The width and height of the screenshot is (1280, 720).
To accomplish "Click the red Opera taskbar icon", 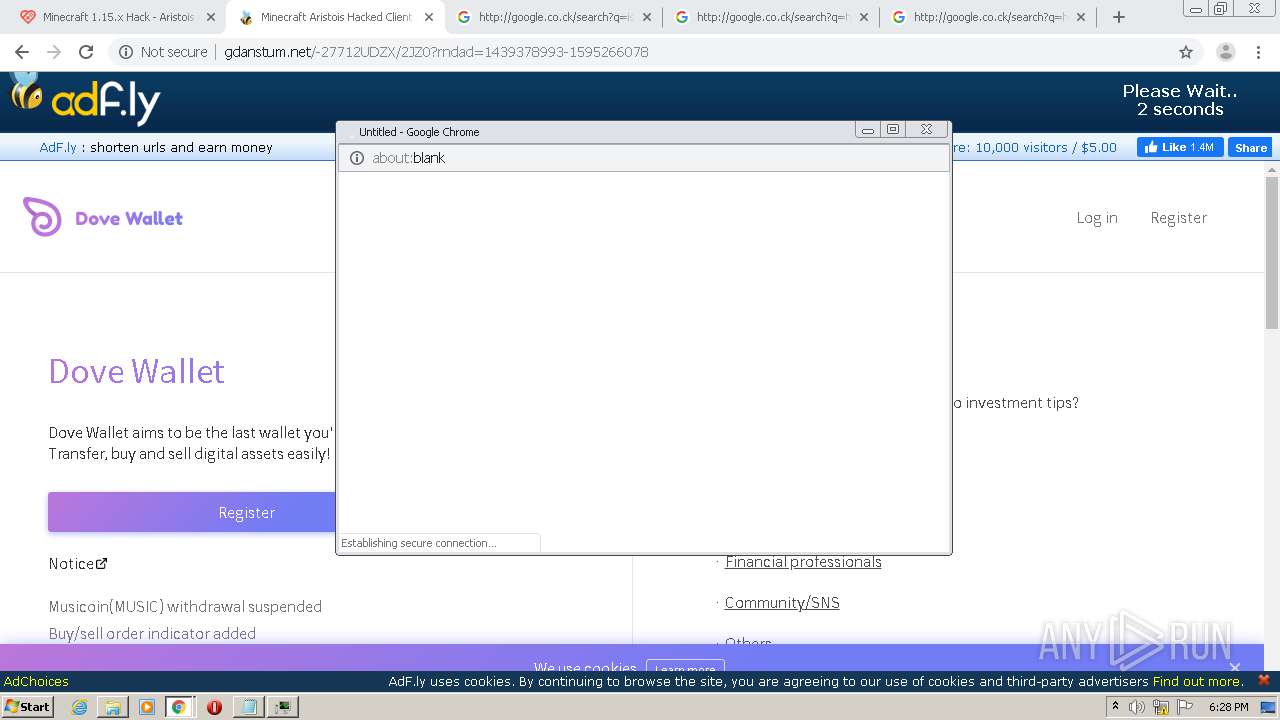I will [x=214, y=707].
